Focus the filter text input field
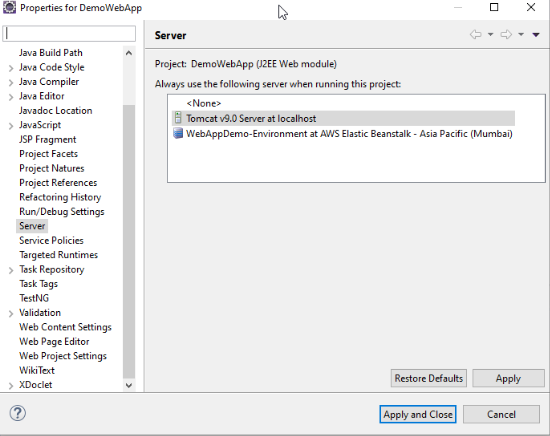Viewport: 550px width, 436px height. coord(69,34)
